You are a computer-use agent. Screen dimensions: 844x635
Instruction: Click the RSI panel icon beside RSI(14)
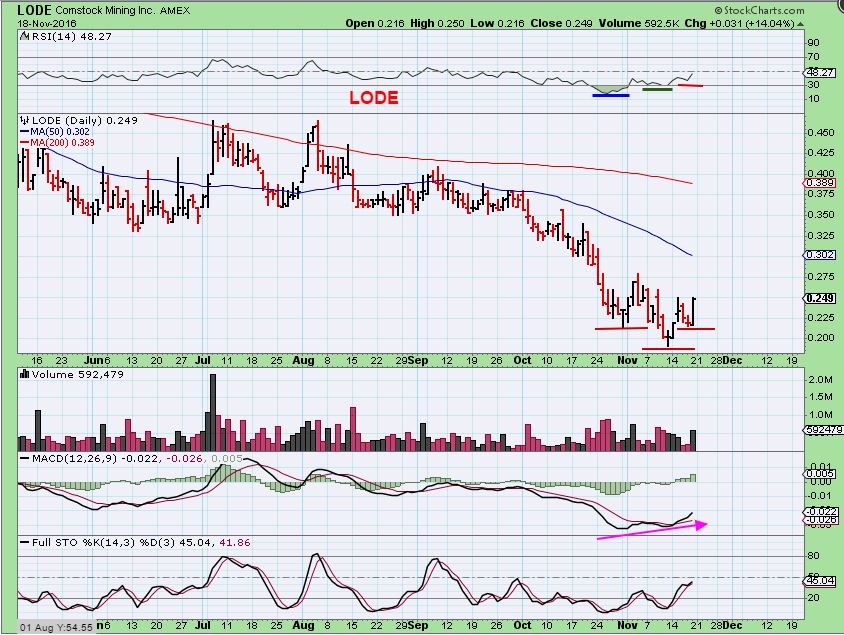pos(25,37)
